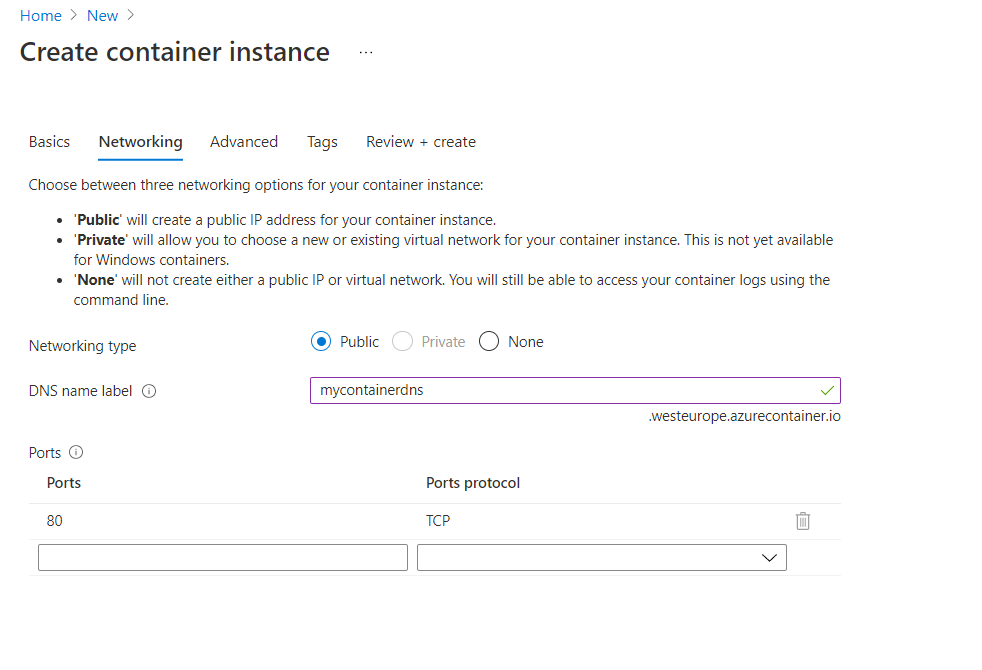Open the more options ellipsis beside page title
Screen dimensions: 982x670
point(366,52)
